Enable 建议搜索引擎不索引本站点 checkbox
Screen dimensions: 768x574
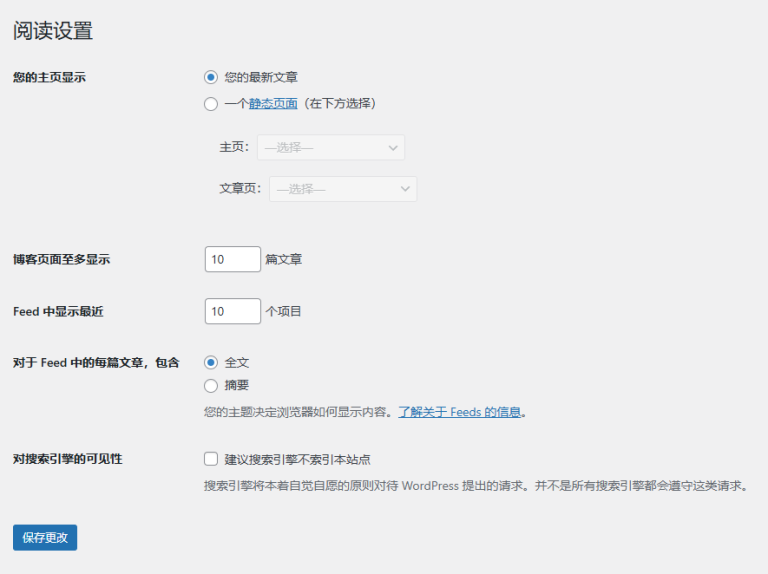click(211, 459)
